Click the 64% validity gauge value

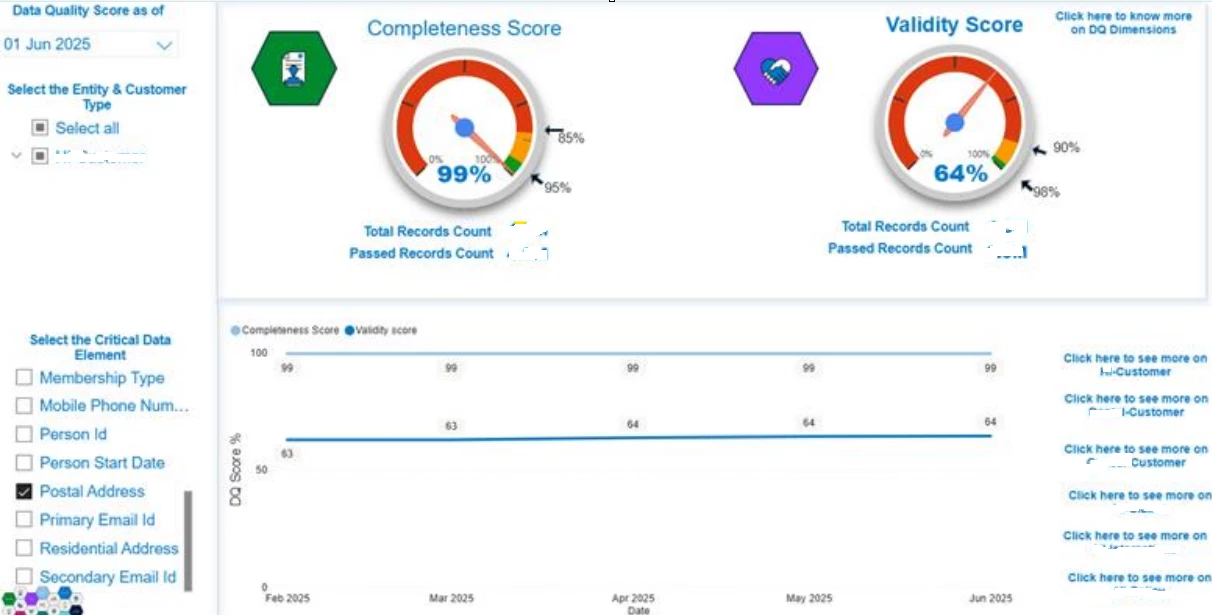point(960,173)
